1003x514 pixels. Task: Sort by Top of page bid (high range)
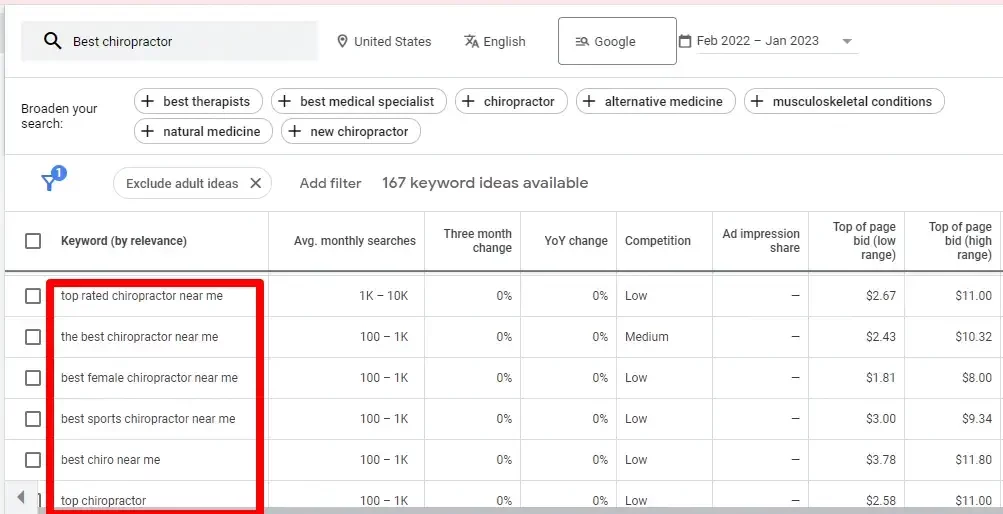point(960,241)
